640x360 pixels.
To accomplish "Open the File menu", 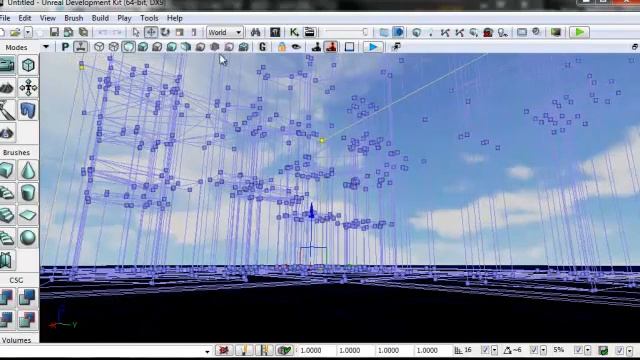I will (x=5, y=18).
